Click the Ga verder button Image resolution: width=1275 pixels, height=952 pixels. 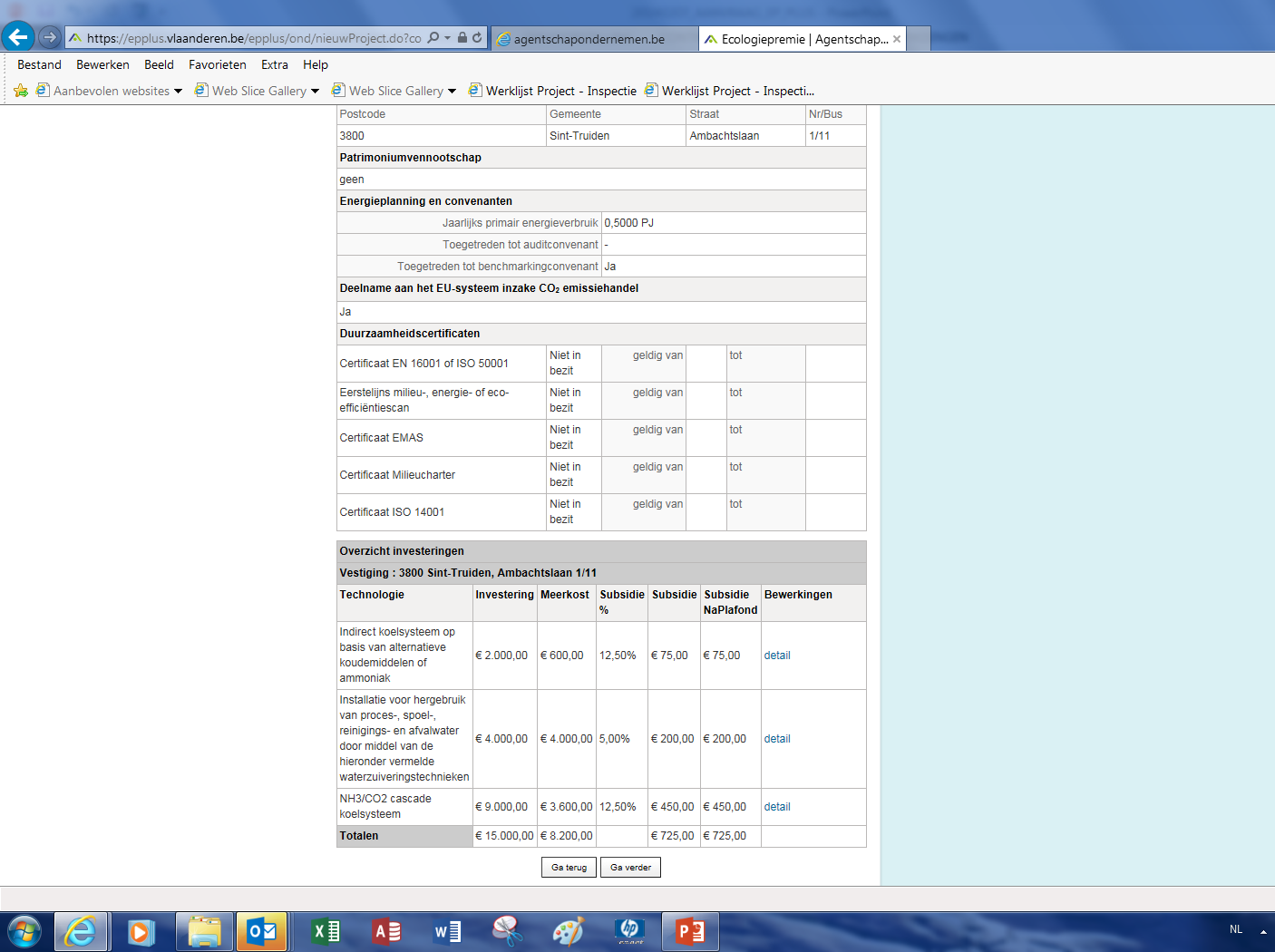(x=630, y=868)
